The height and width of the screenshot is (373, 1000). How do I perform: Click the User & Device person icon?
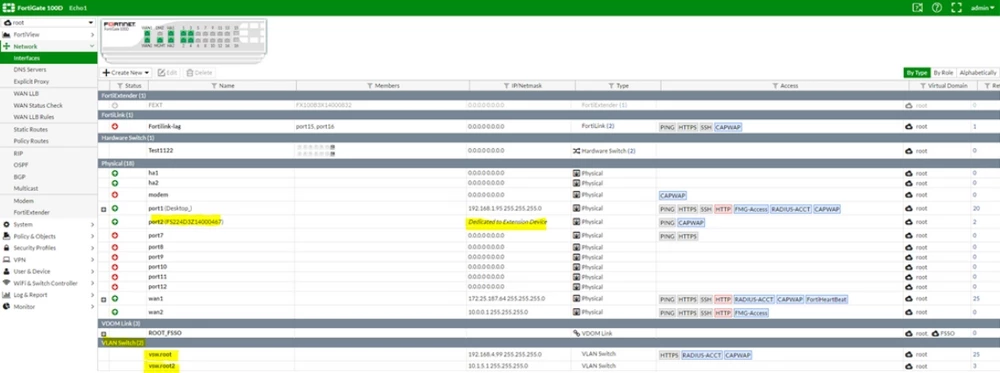(x=7, y=272)
